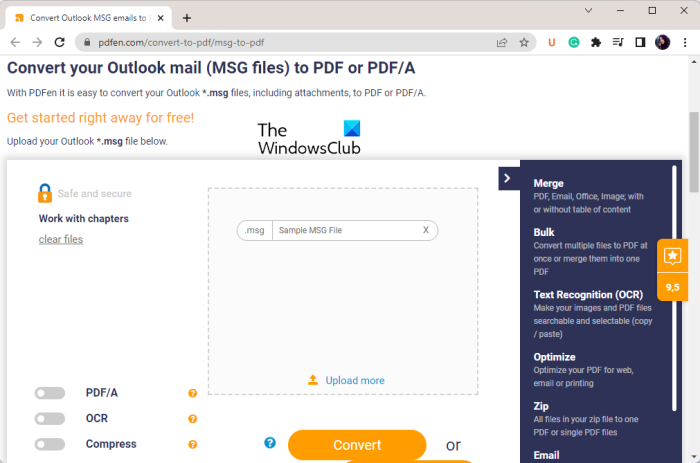Open Email in the sidebar
Screen dimensions: 700x463
[546, 455]
